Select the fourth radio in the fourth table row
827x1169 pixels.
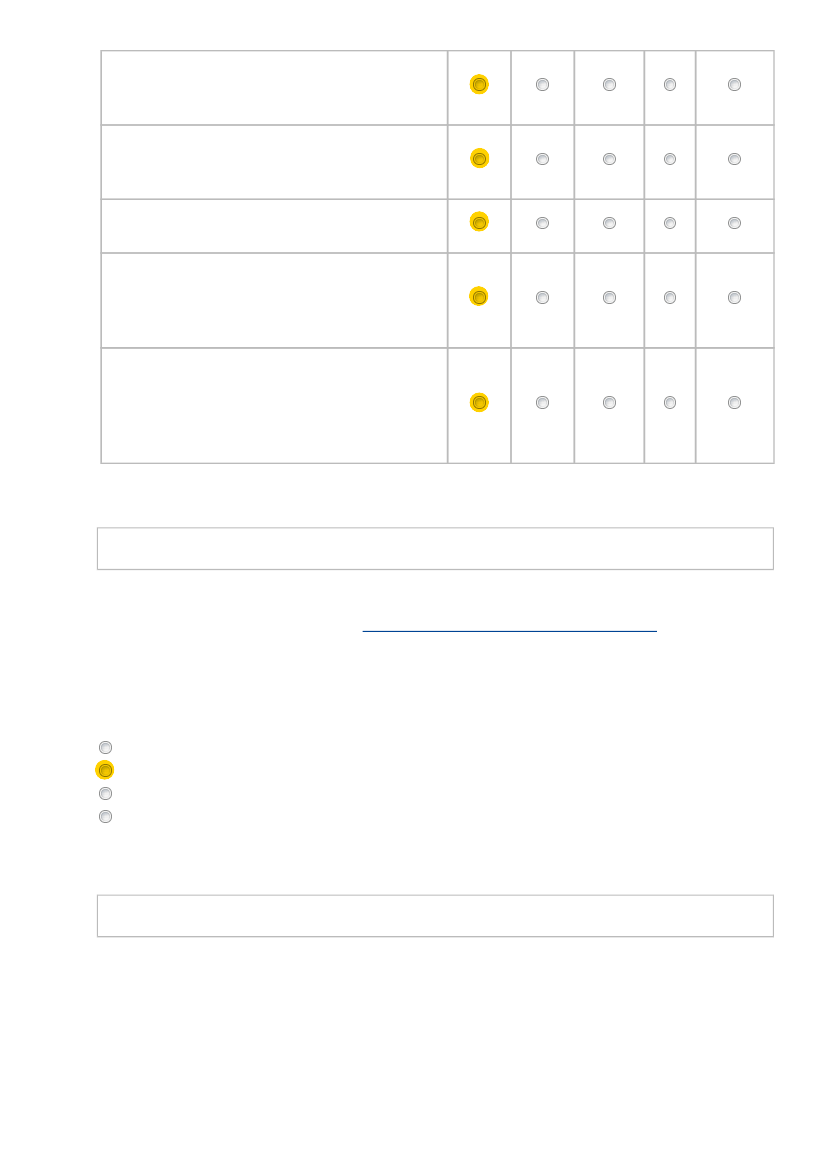(x=670, y=298)
